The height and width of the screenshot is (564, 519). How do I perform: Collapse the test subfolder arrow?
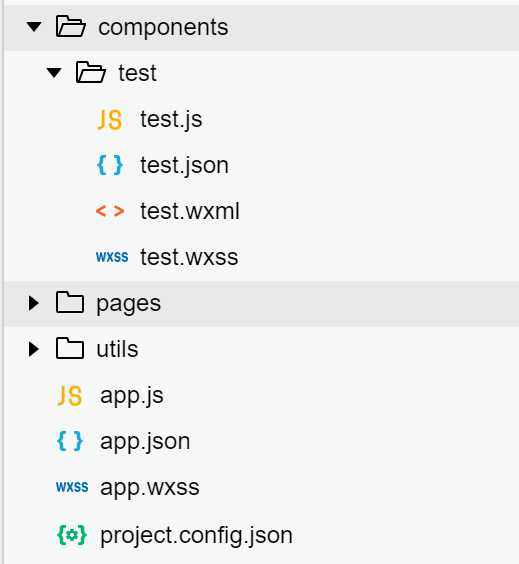click(54, 73)
